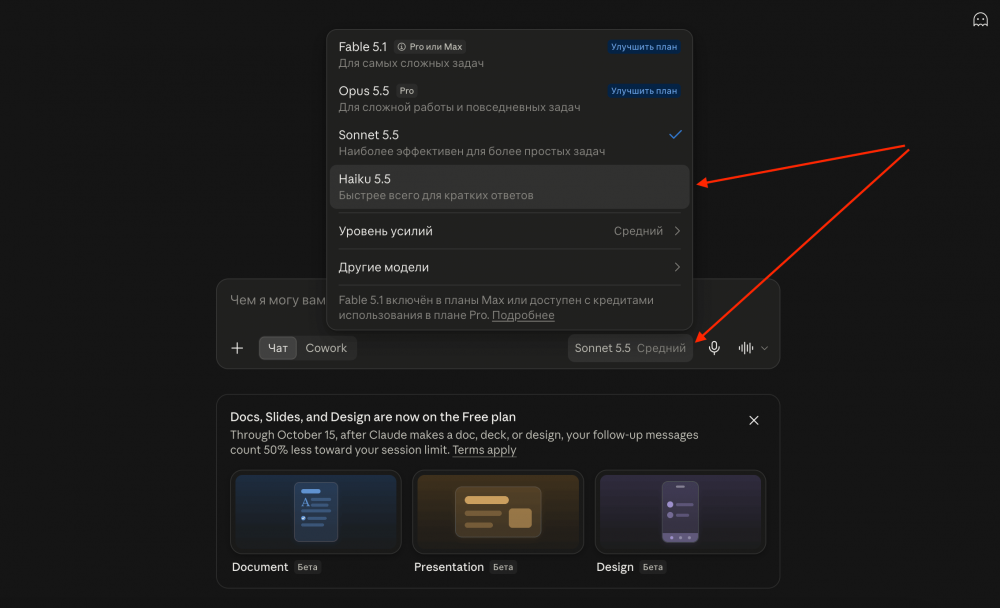Select the Haiku 5.5 model

(510, 187)
